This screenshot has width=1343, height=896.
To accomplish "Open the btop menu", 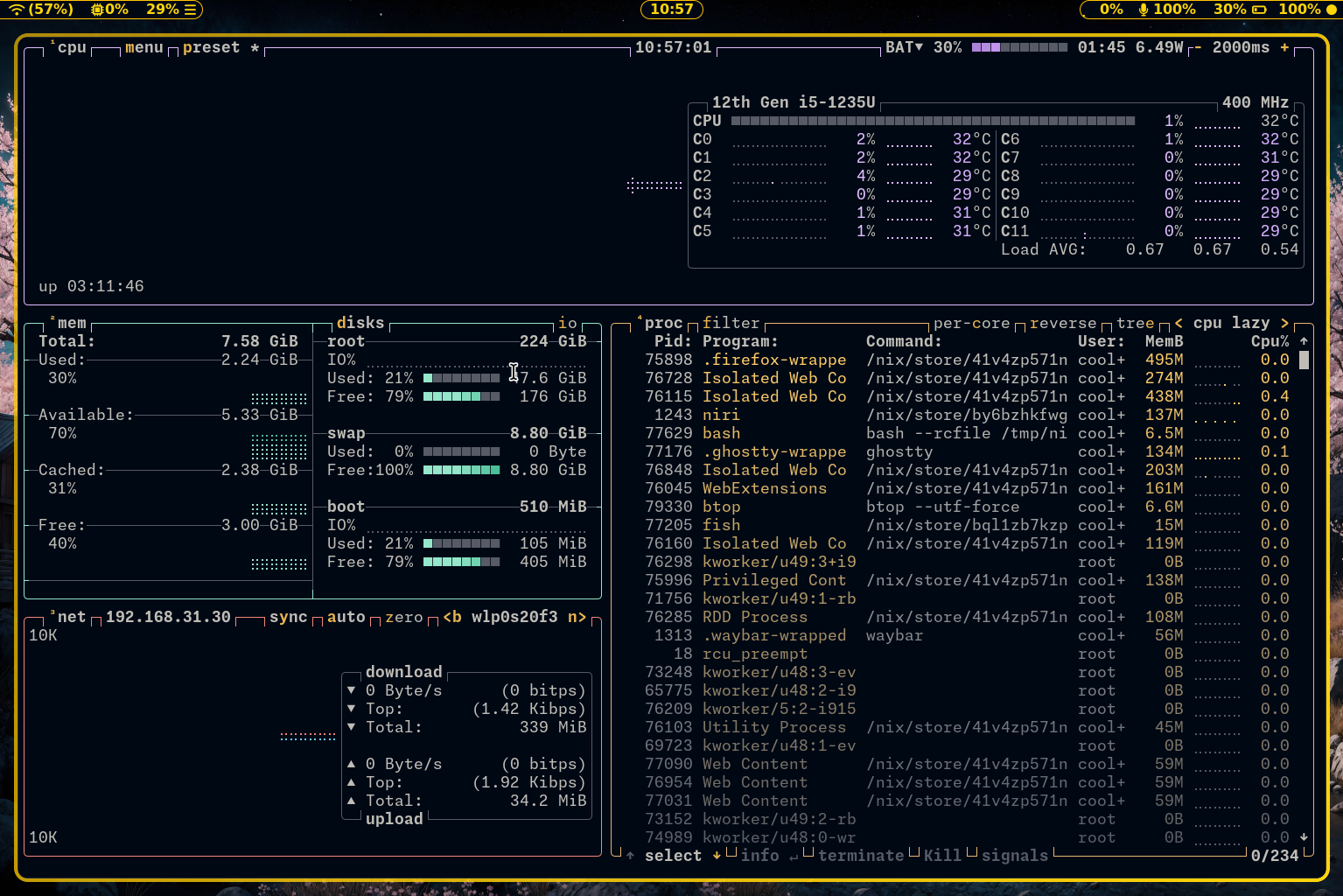I will 144,47.
